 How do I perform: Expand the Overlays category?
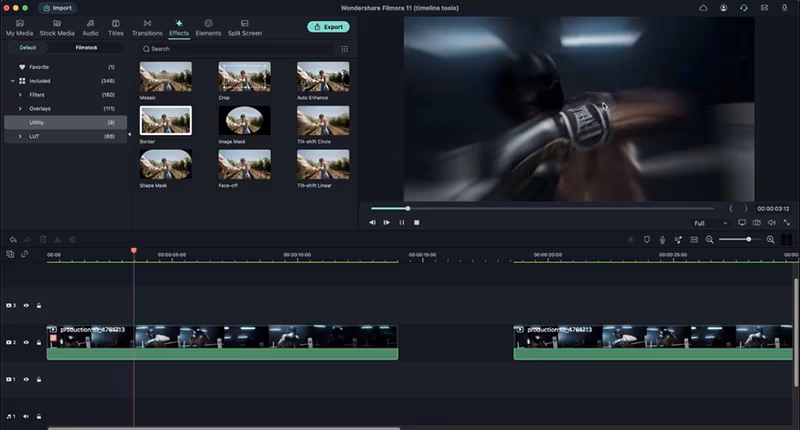coord(20,109)
